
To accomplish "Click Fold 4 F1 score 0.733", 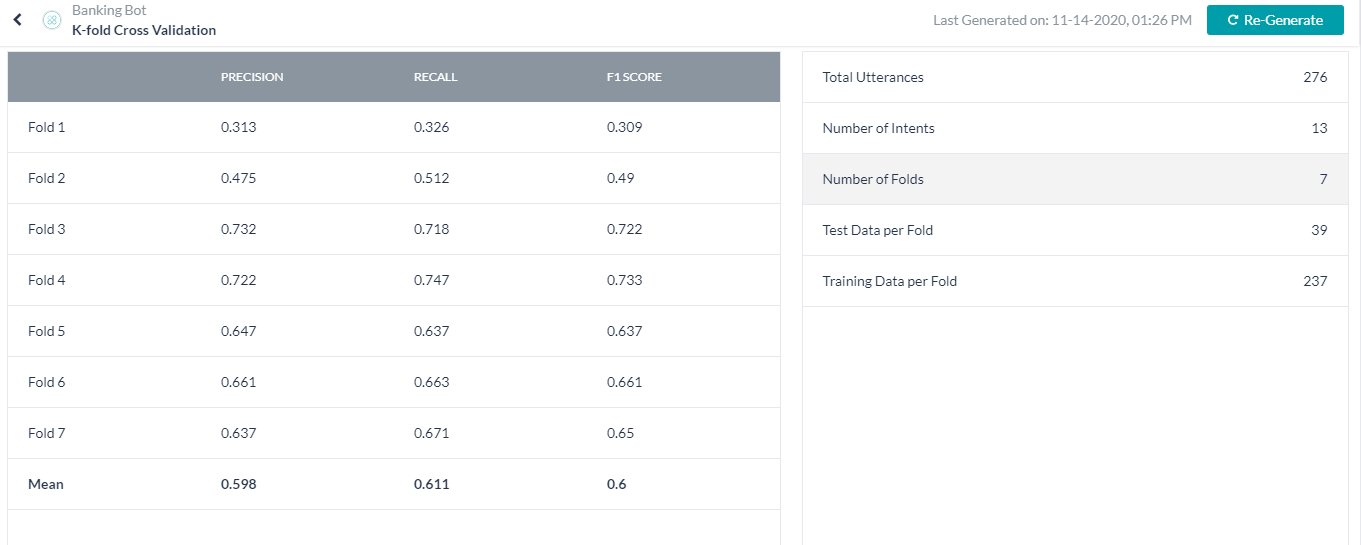I will (x=624, y=280).
